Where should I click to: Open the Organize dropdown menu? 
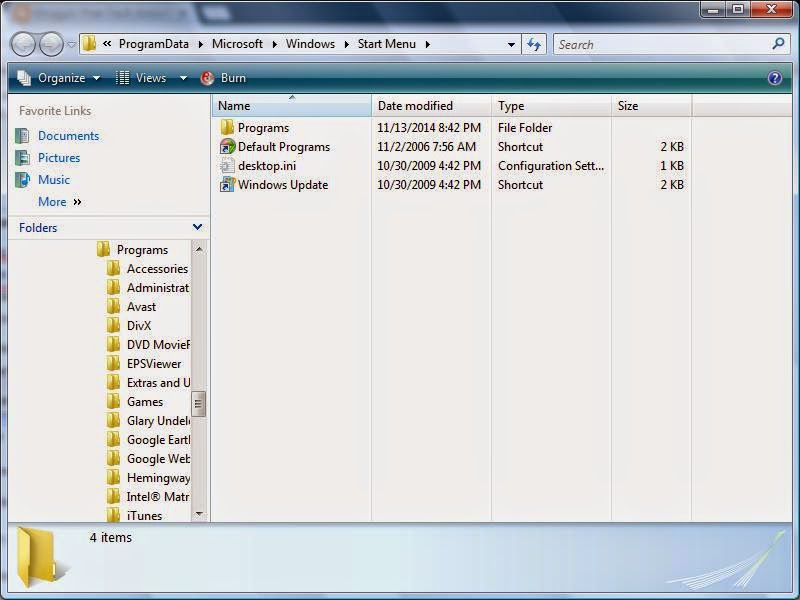click(x=63, y=77)
